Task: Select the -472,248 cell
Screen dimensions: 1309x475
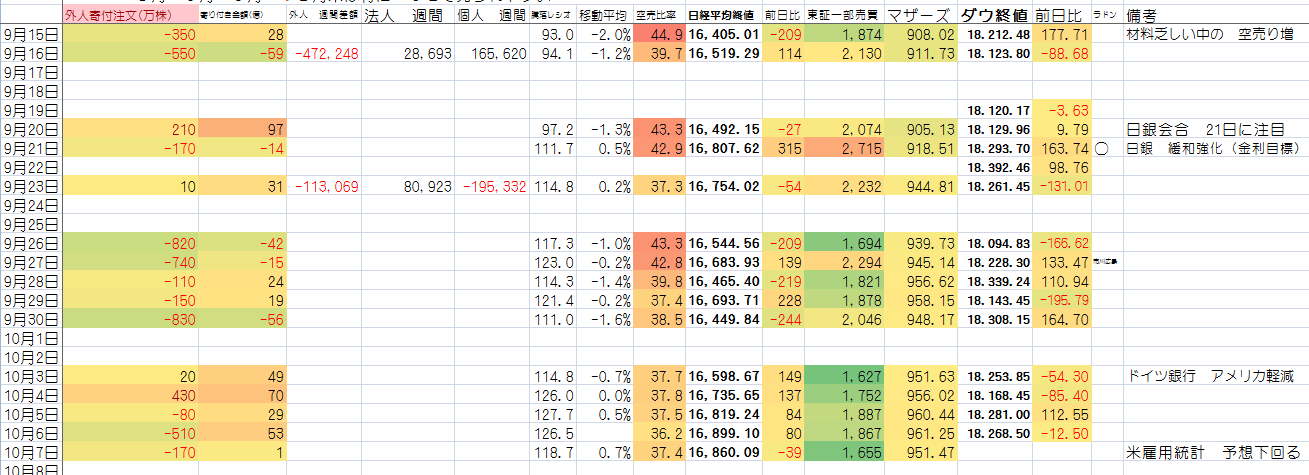Action: pyautogui.click(x=322, y=54)
